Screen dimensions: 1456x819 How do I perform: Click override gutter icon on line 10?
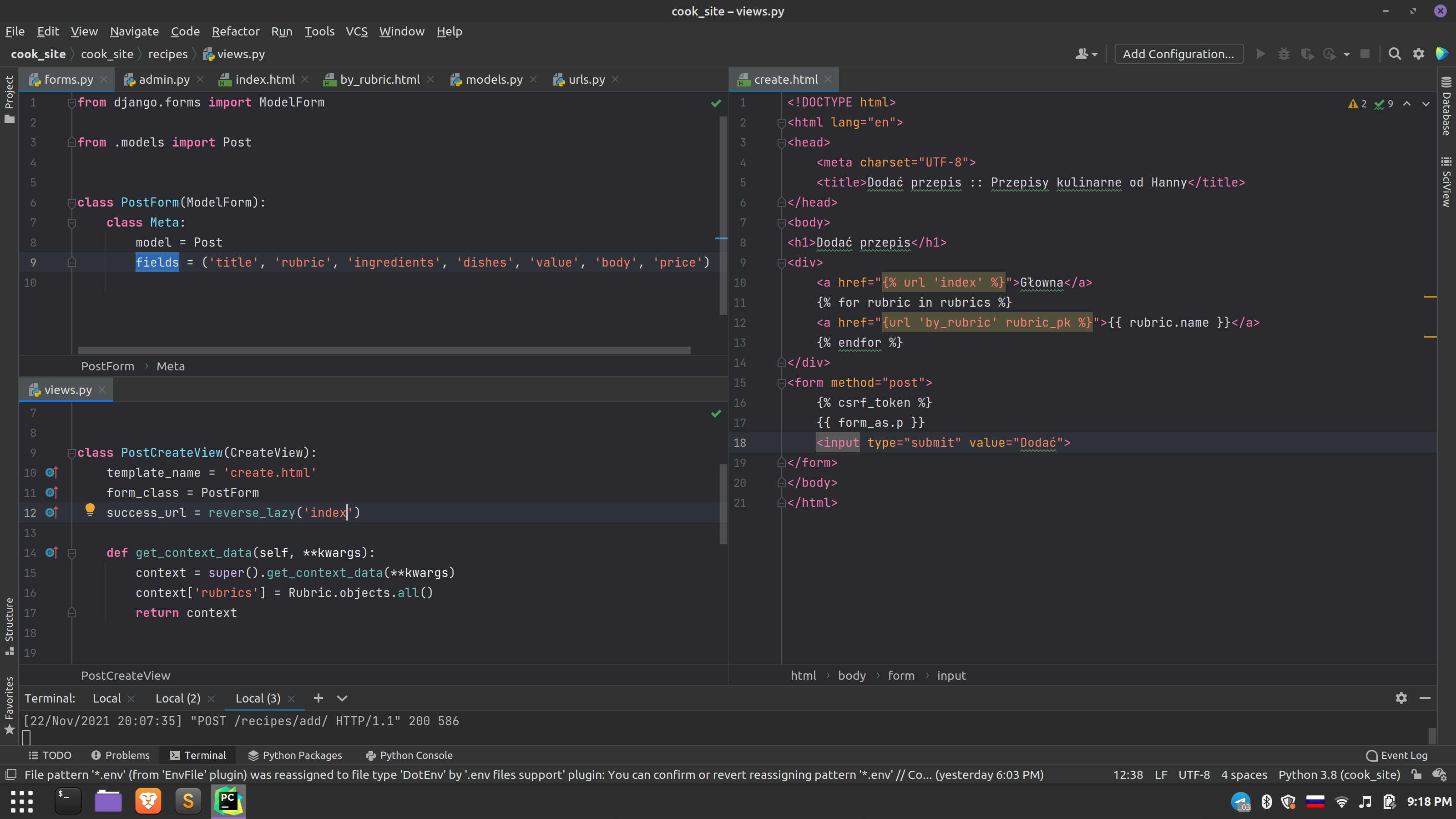coord(51,472)
